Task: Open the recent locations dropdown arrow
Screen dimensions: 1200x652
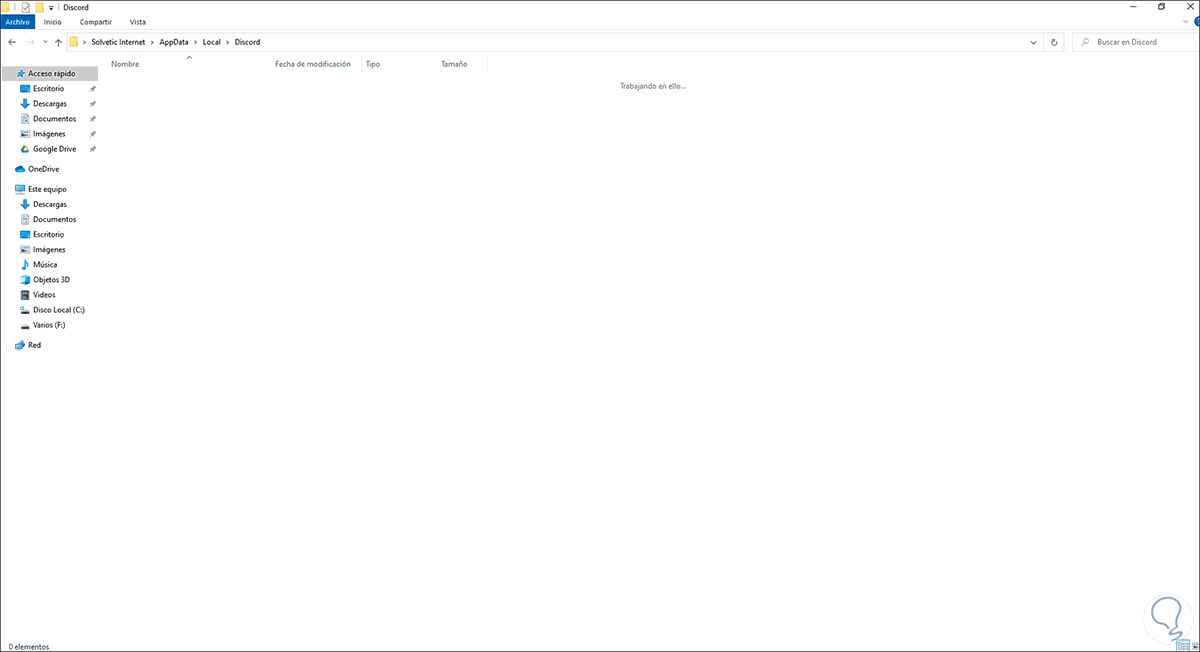Action: 45,42
